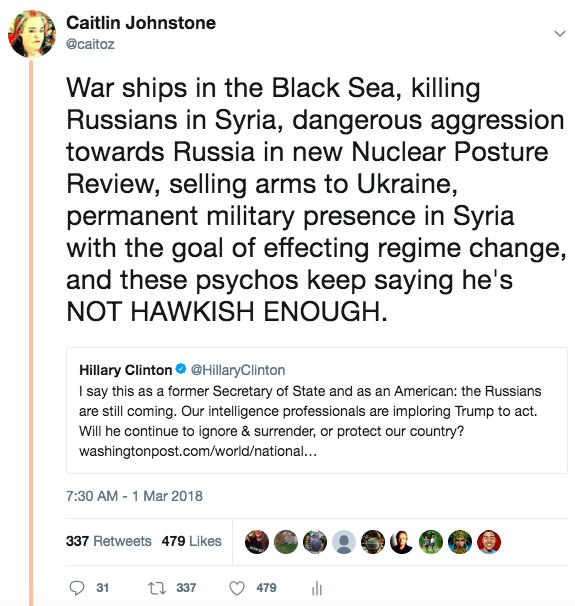
Task: Click Hillary Clinton's verified badge icon
Action: [x=181, y=369]
